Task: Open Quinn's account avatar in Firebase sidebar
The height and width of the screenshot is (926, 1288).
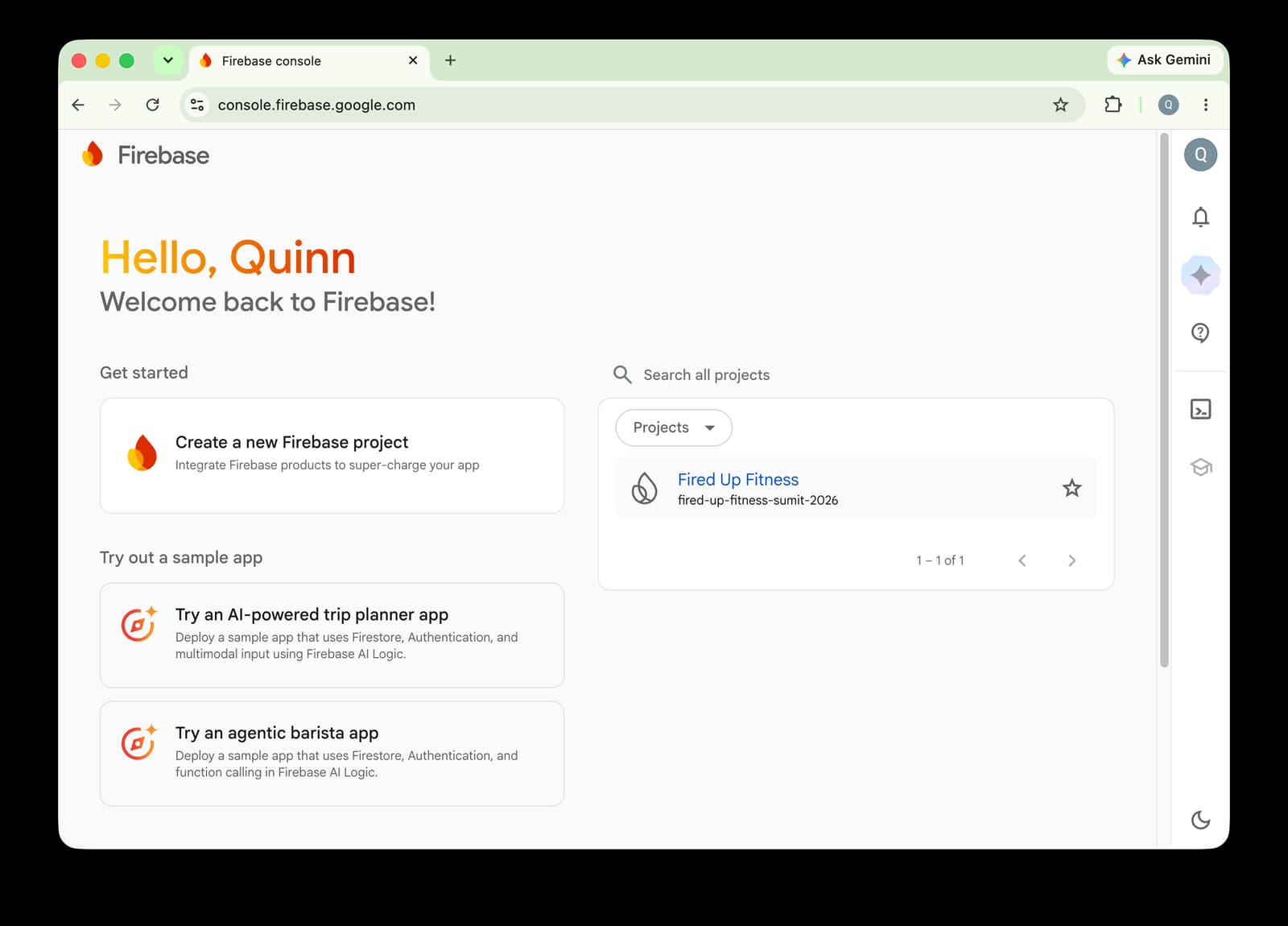Action: (x=1200, y=155)
